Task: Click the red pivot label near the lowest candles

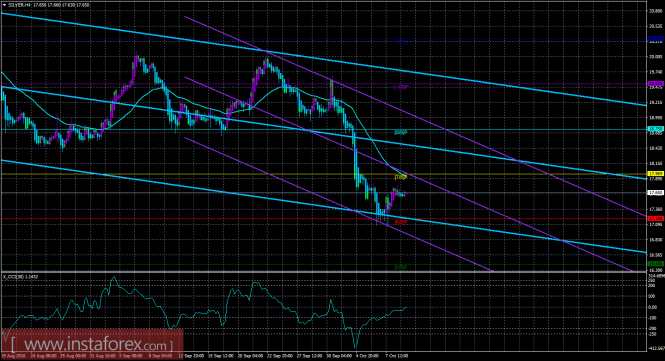Action: 401,221
